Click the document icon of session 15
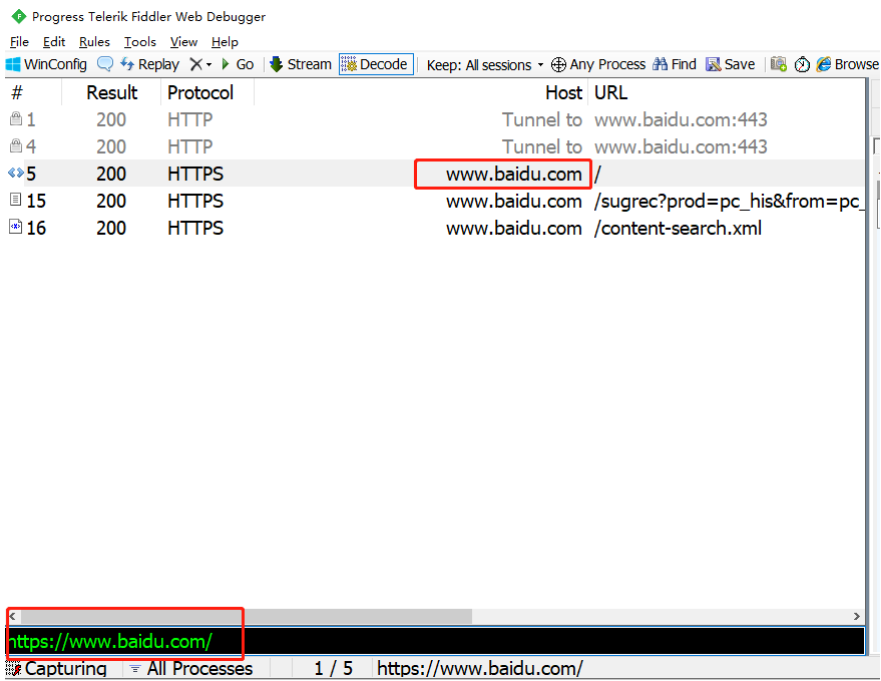Screen dimensions: 881x681 (16, 199)
